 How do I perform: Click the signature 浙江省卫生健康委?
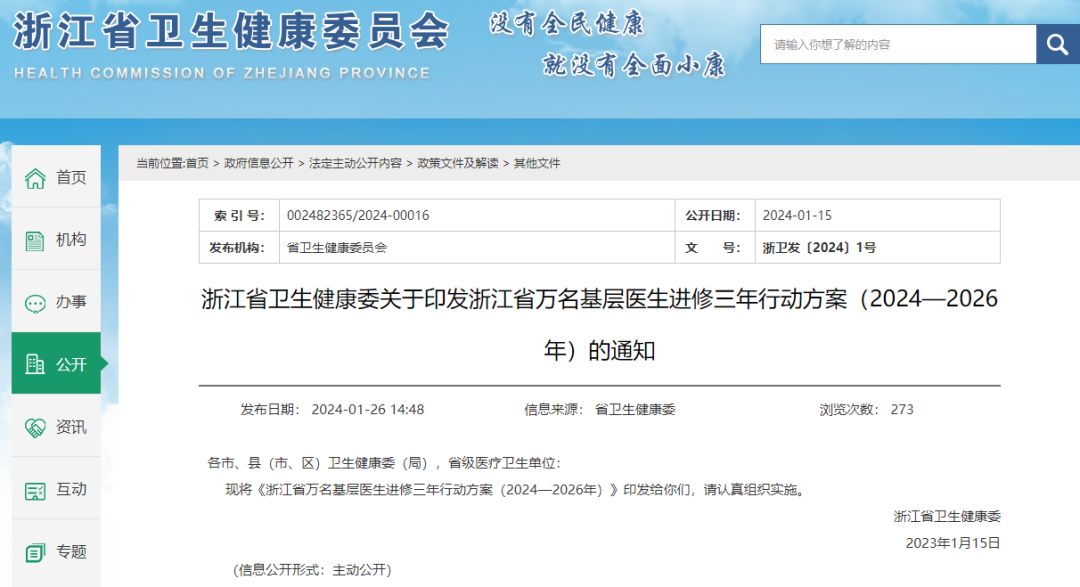(x=947, y=516)
